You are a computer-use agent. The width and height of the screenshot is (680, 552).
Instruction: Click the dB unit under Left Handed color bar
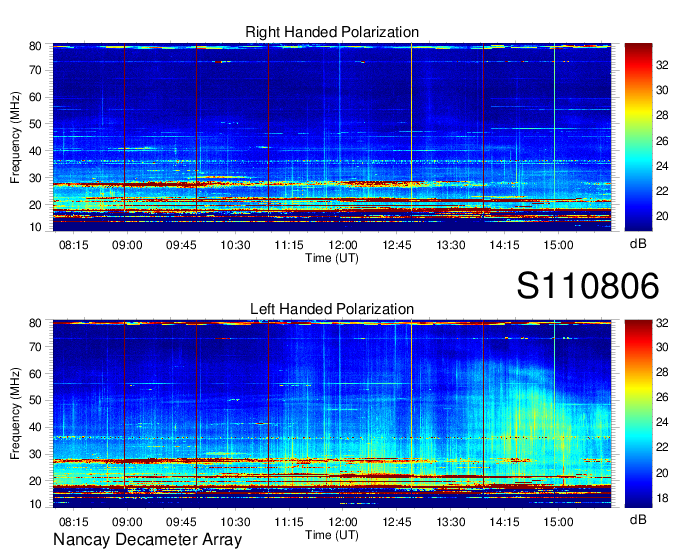coord(638,519)
